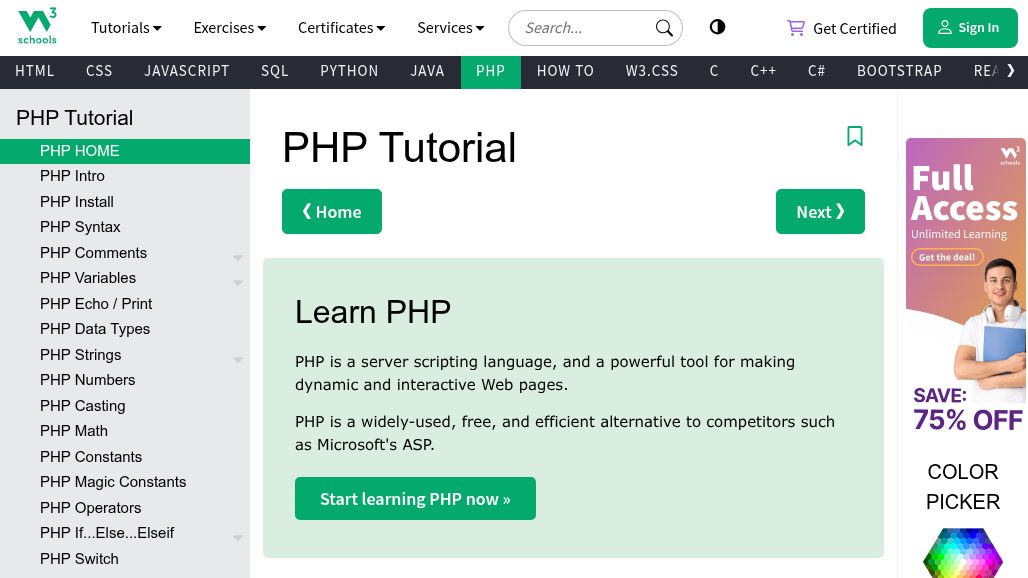Open the Services dropdown menu
Viewport: 1028px width, 578px height.
[x=450, y=28]
